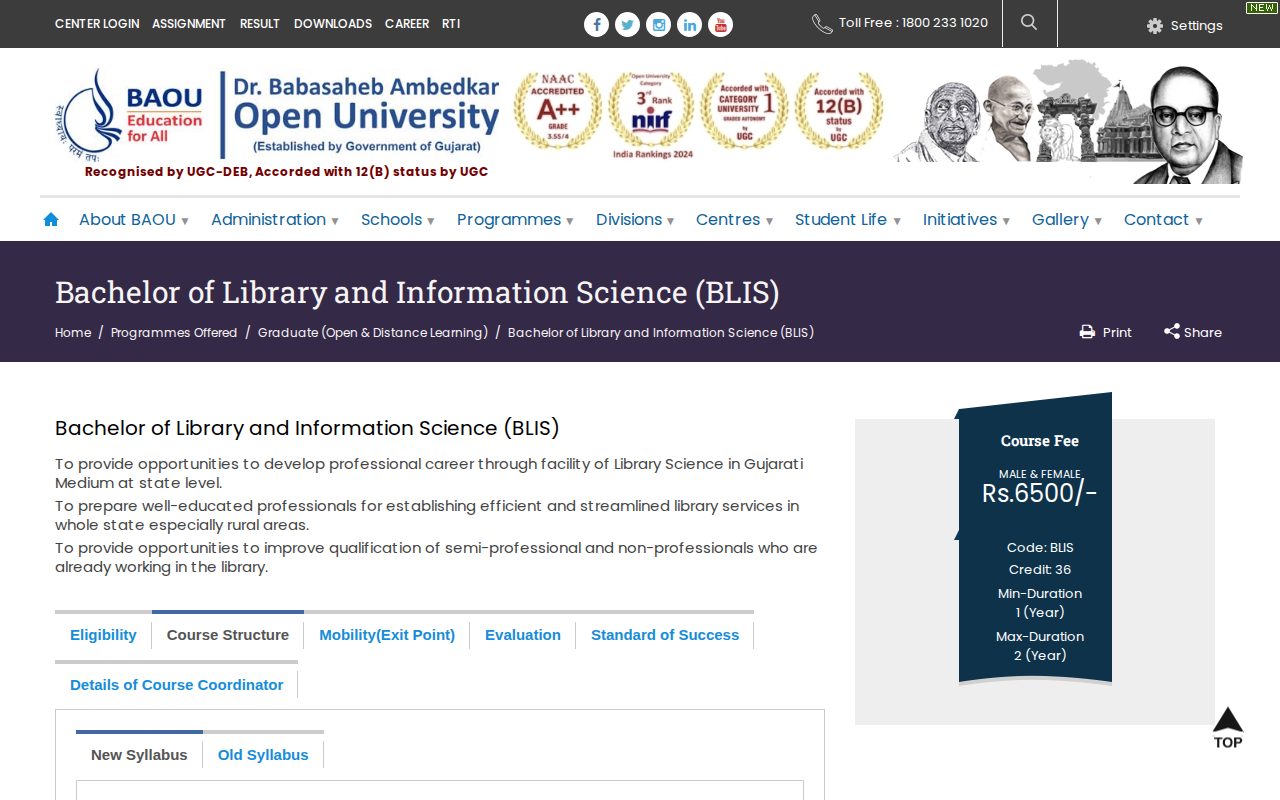Click the leaders portrait banner image

click(1067, 122)
